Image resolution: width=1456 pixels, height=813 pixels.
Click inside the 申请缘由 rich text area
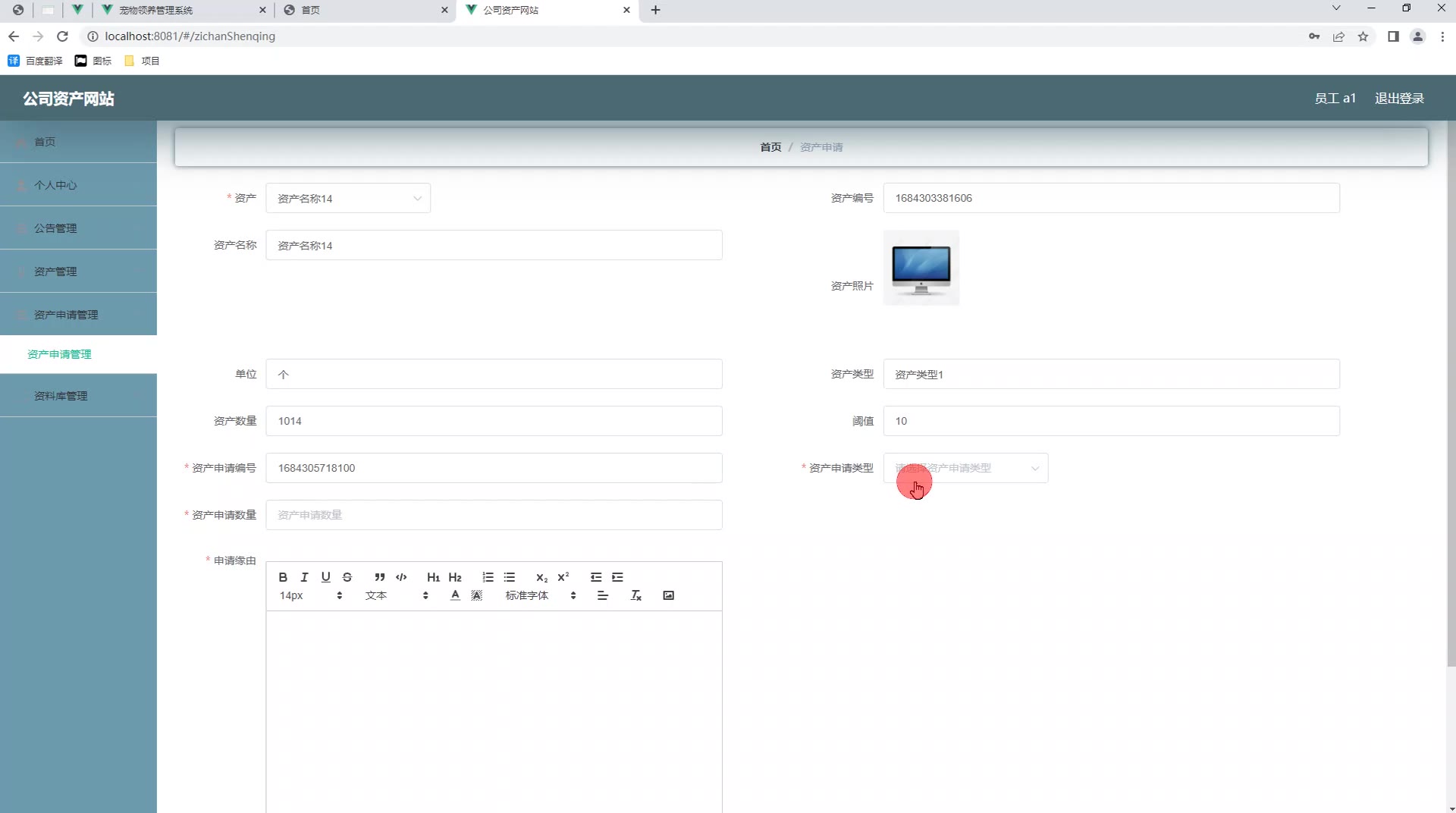(494, 711)
